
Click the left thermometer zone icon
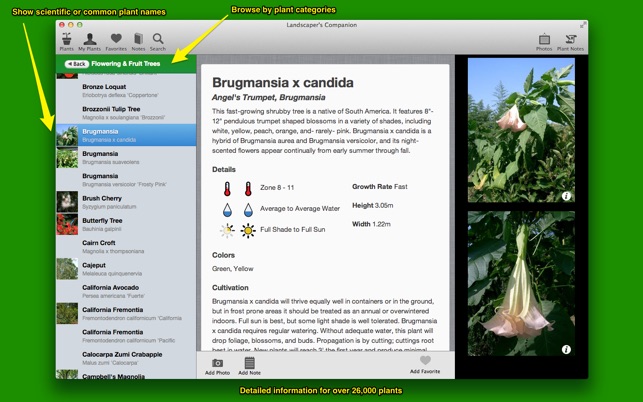(227, 189)
